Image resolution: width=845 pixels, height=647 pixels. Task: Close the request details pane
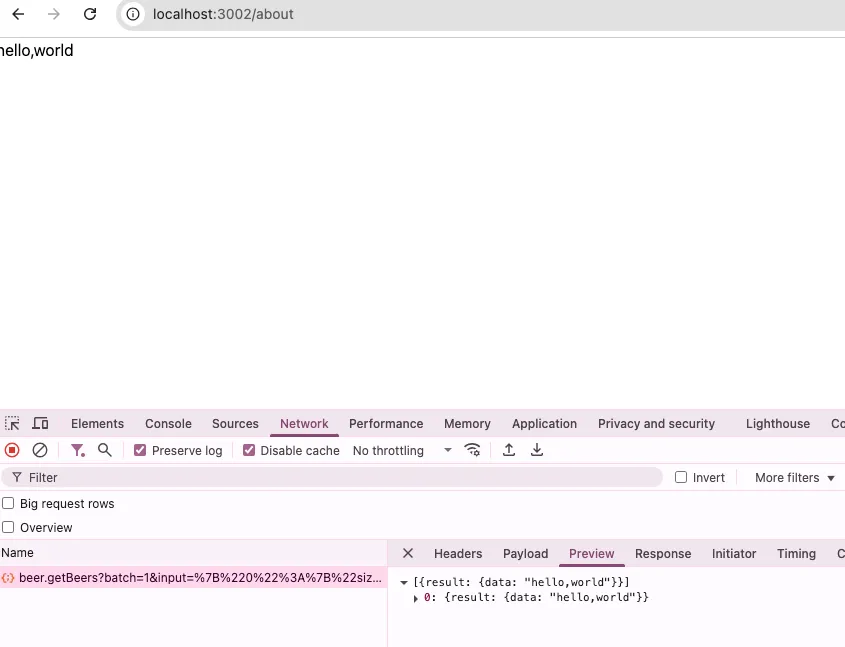click(408, 553)
